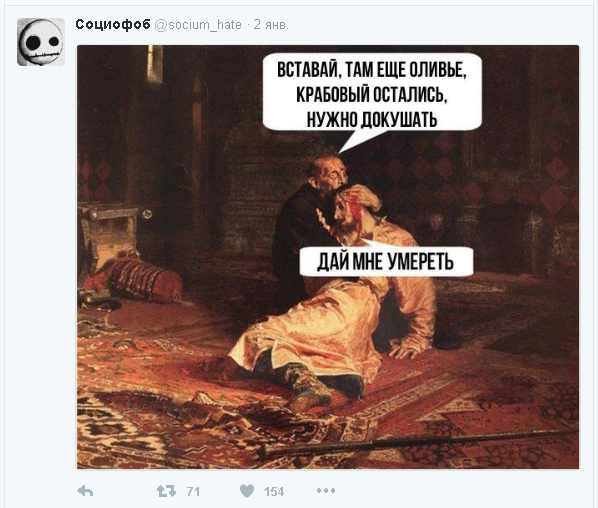Reply to the Социофоб tweet
This screenshot has height=508, width=598.
(85, 491)
